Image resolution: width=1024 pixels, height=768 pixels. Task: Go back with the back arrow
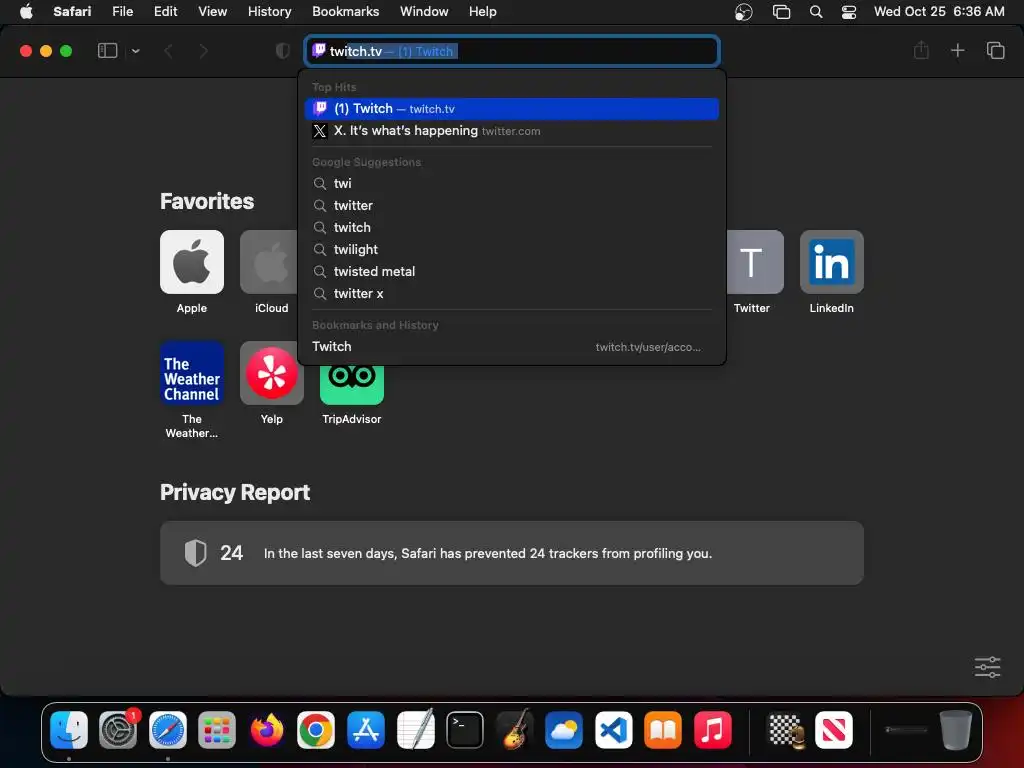coord(168,51)
